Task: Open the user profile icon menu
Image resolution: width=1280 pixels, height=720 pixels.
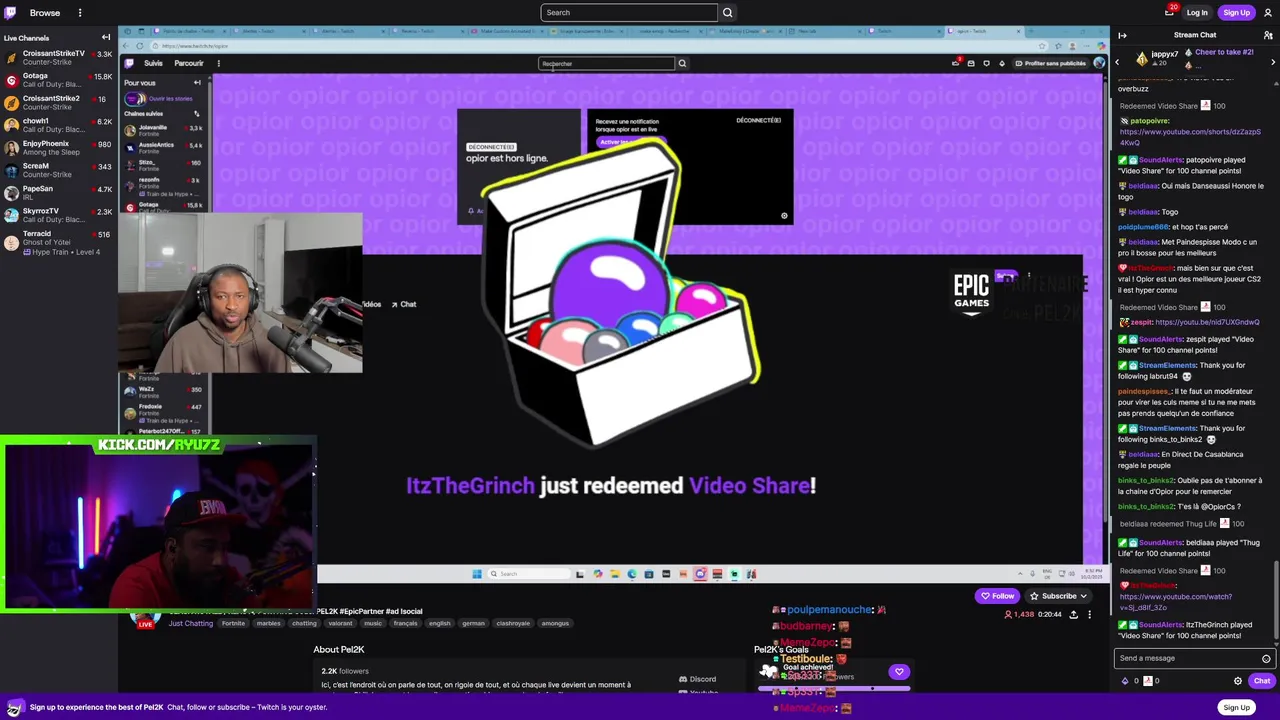Action: point(1268,13)
